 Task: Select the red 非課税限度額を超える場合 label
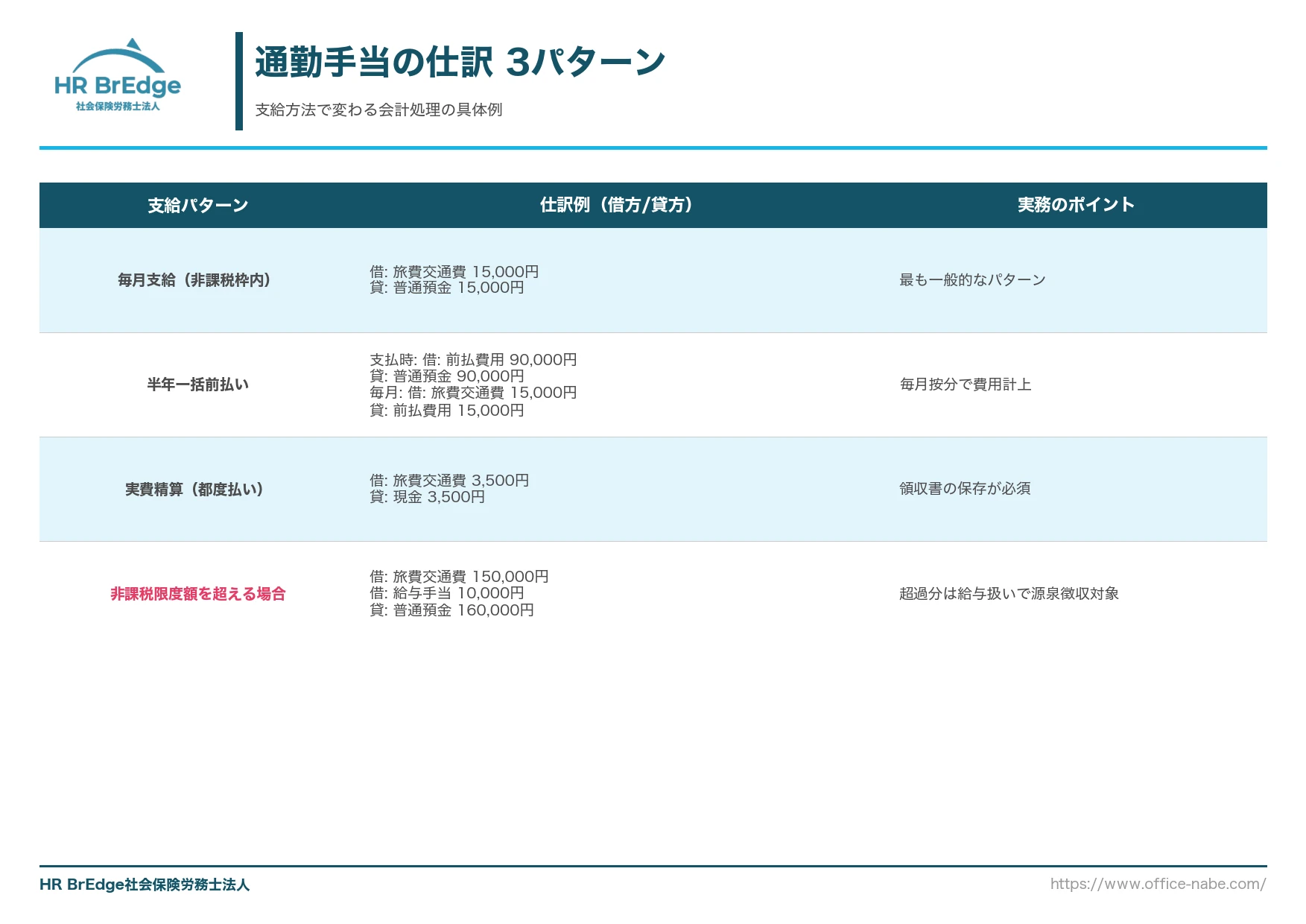[197, 594]
